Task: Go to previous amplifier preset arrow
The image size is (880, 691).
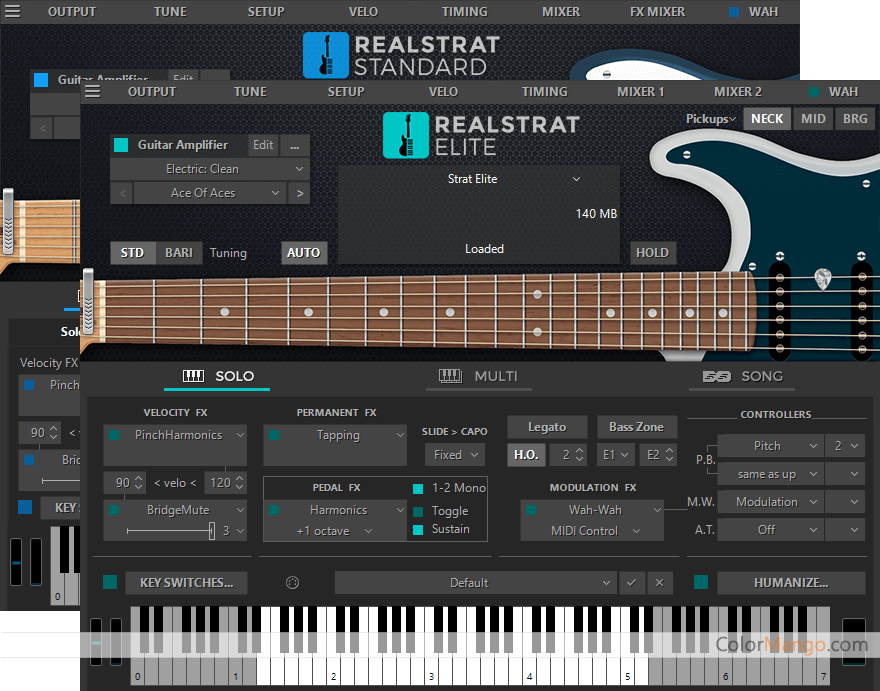Action: (121, 193)
